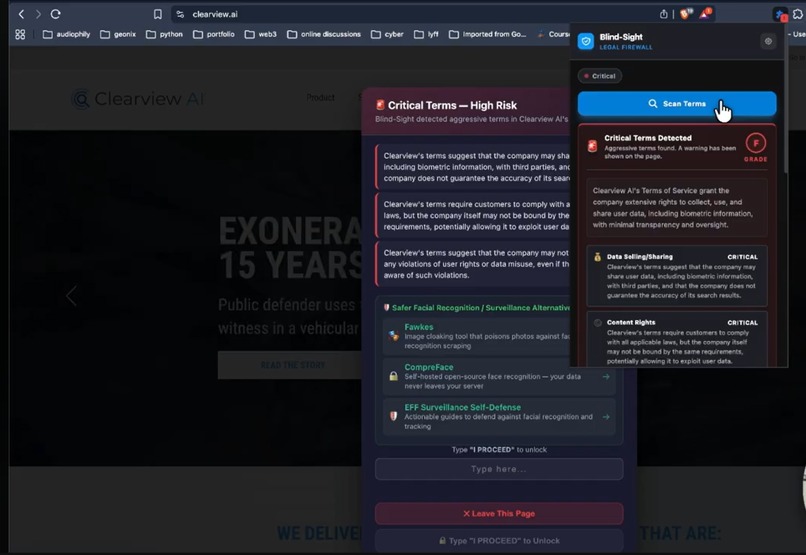Open Brave Shields lion icon
This screenshot has width=806, height=555.
tap(686, 14)
